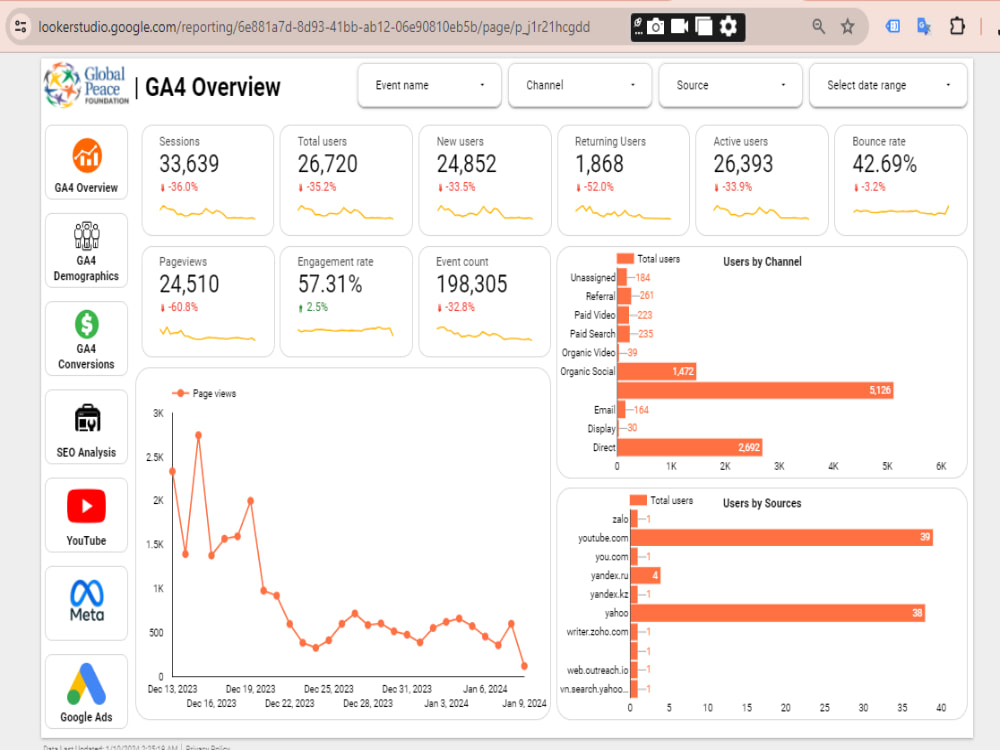Click the Engagement rate 2.5% increase indicator

[312, 307]
